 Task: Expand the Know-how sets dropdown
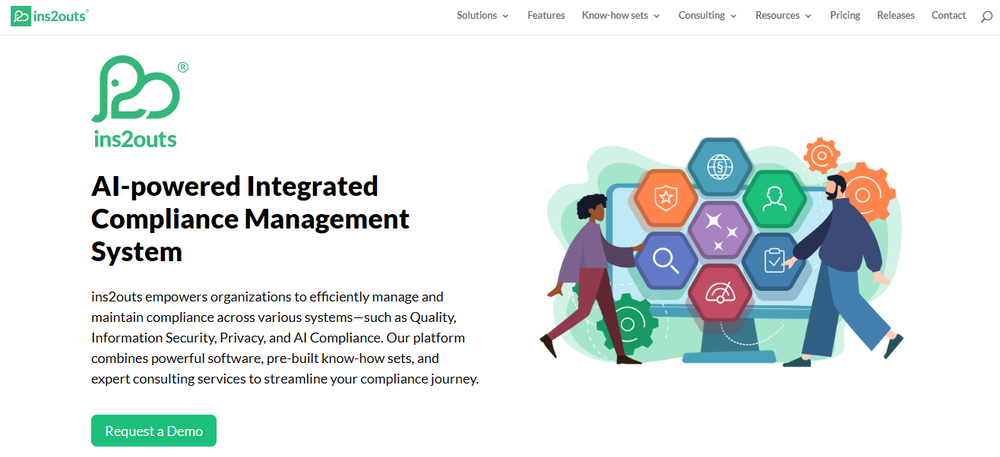(x=621, y=16)
